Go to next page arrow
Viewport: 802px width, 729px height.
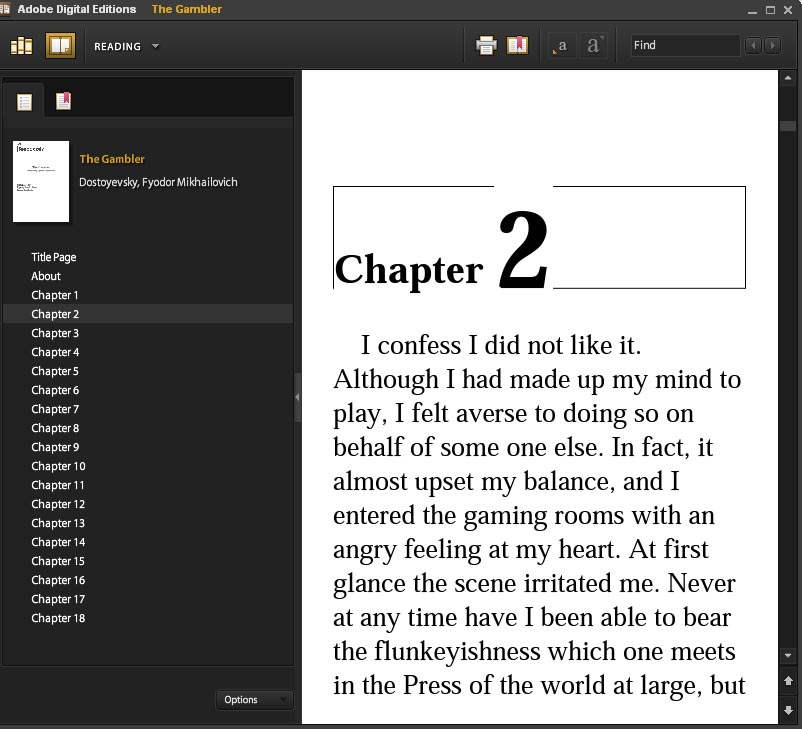tap(788, 710)
